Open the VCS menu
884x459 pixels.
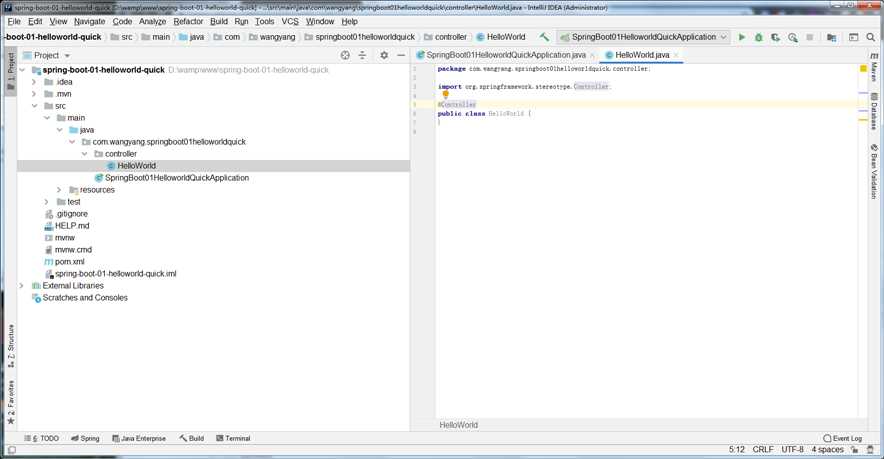pos(290,21)
